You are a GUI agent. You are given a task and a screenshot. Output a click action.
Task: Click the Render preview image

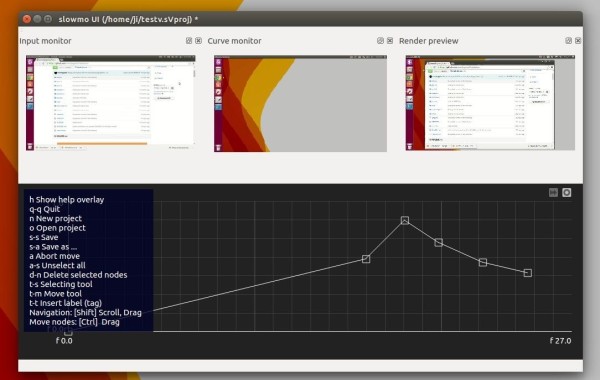tap(490, 103)
